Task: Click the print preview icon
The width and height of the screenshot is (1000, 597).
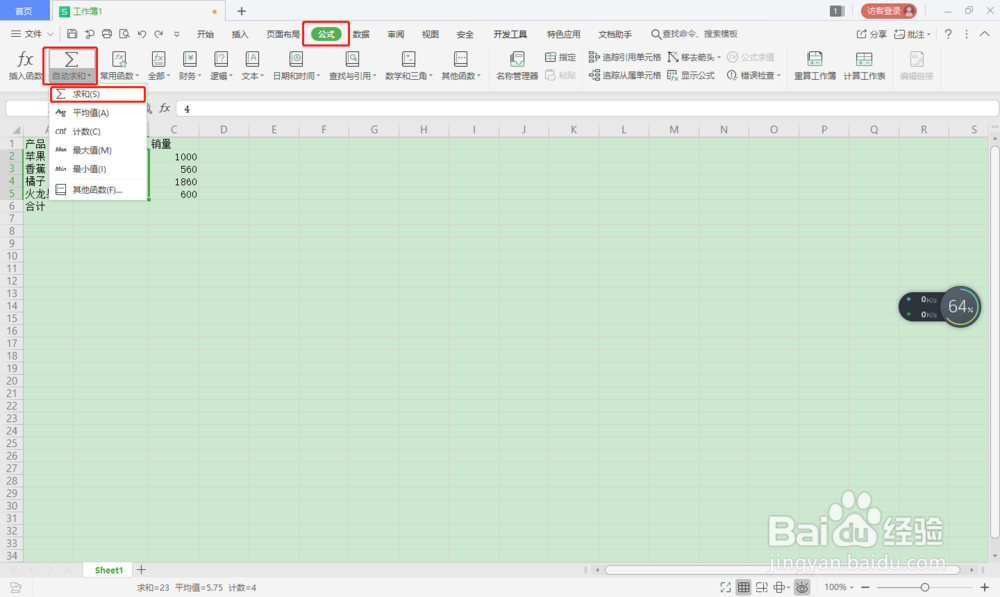Action: pos(124,34)
